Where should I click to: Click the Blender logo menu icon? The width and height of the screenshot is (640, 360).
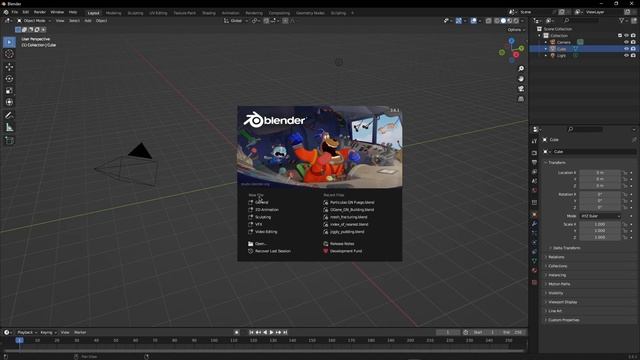6,12
